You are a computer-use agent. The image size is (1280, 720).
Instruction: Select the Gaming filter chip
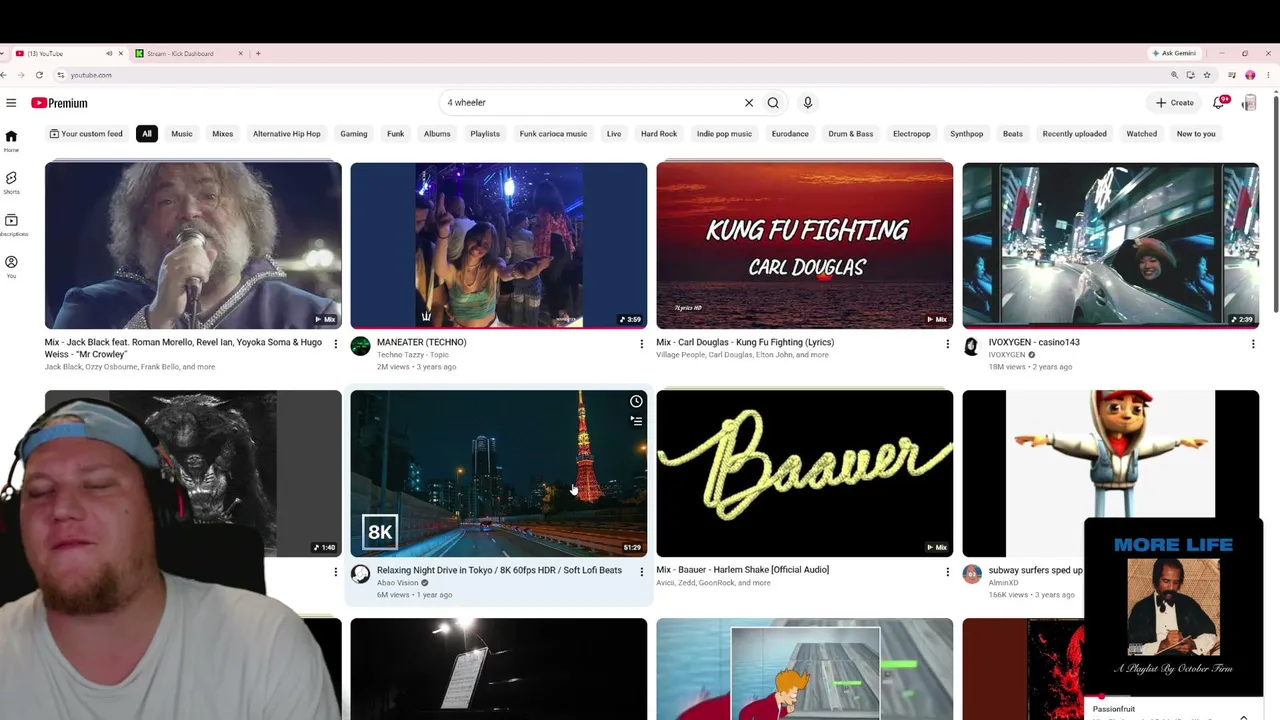[x=354, y=134]
